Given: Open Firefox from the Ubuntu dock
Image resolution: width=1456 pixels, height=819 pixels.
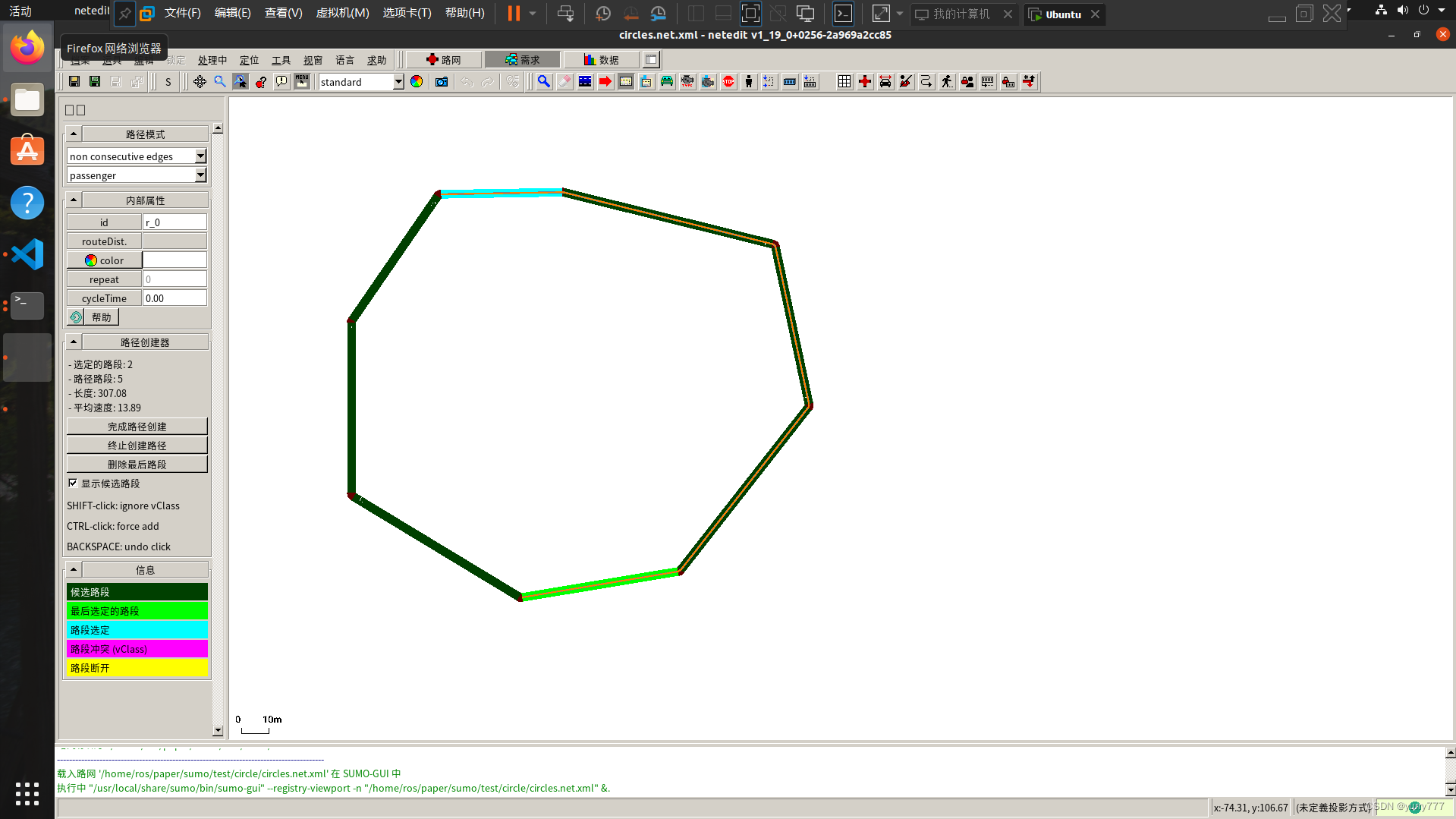Looking at the screenshot, I should point(27,48).
